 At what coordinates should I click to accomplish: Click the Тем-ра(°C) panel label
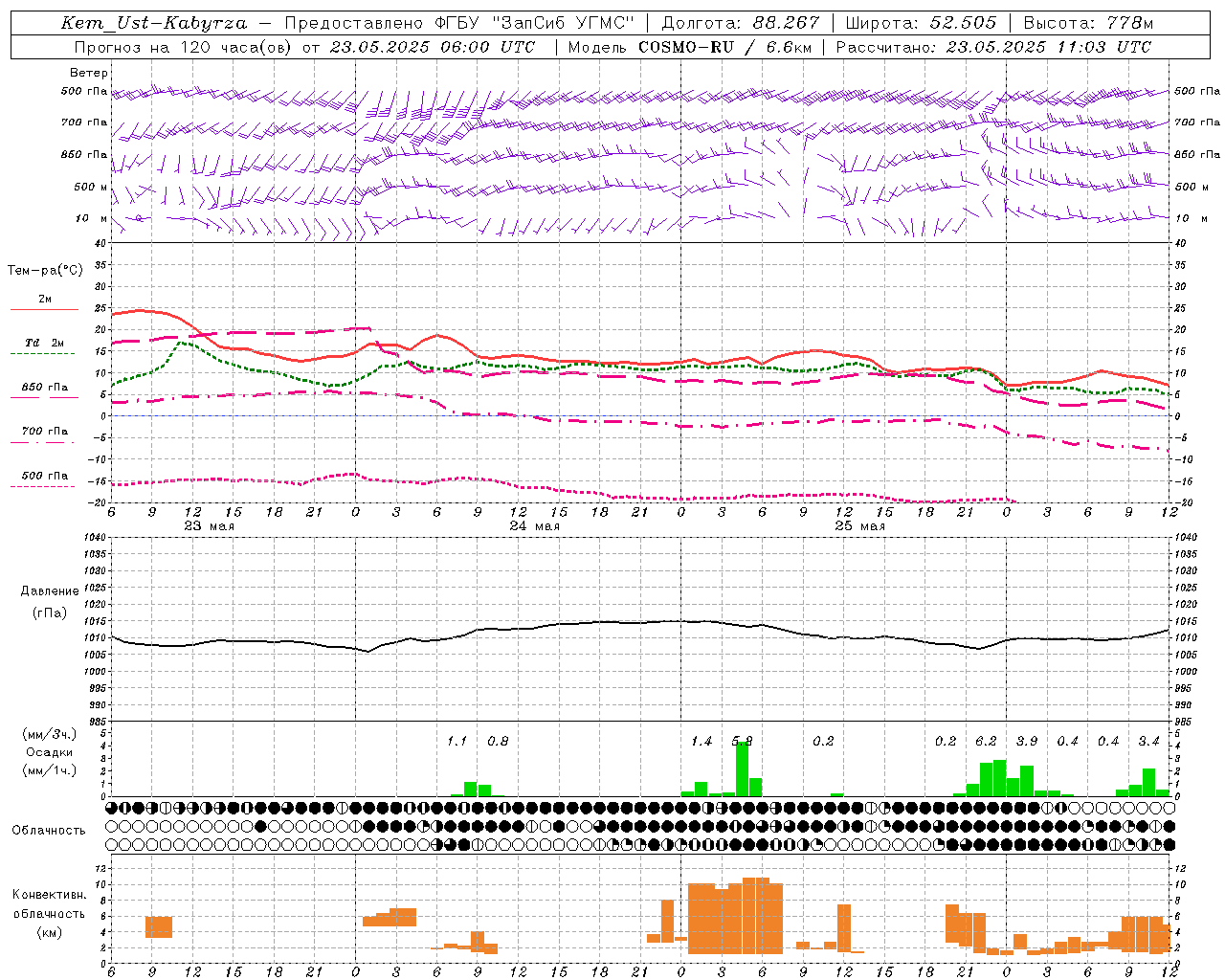(x=45, y=271)
